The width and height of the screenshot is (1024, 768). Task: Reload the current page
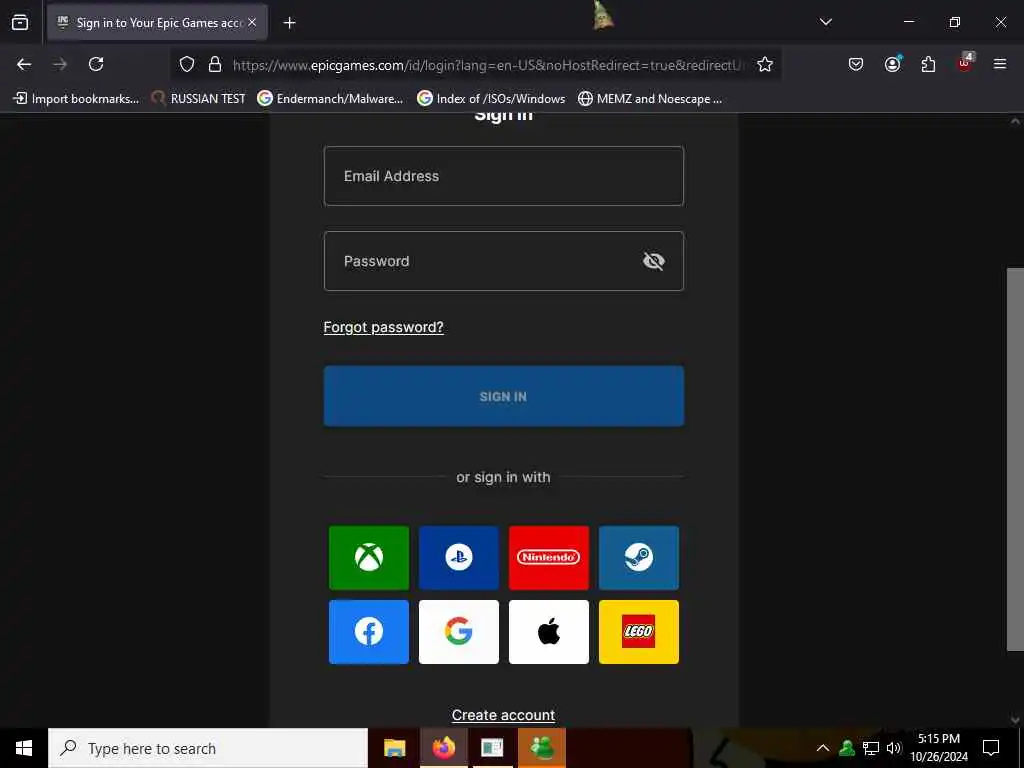coord(96,64)
